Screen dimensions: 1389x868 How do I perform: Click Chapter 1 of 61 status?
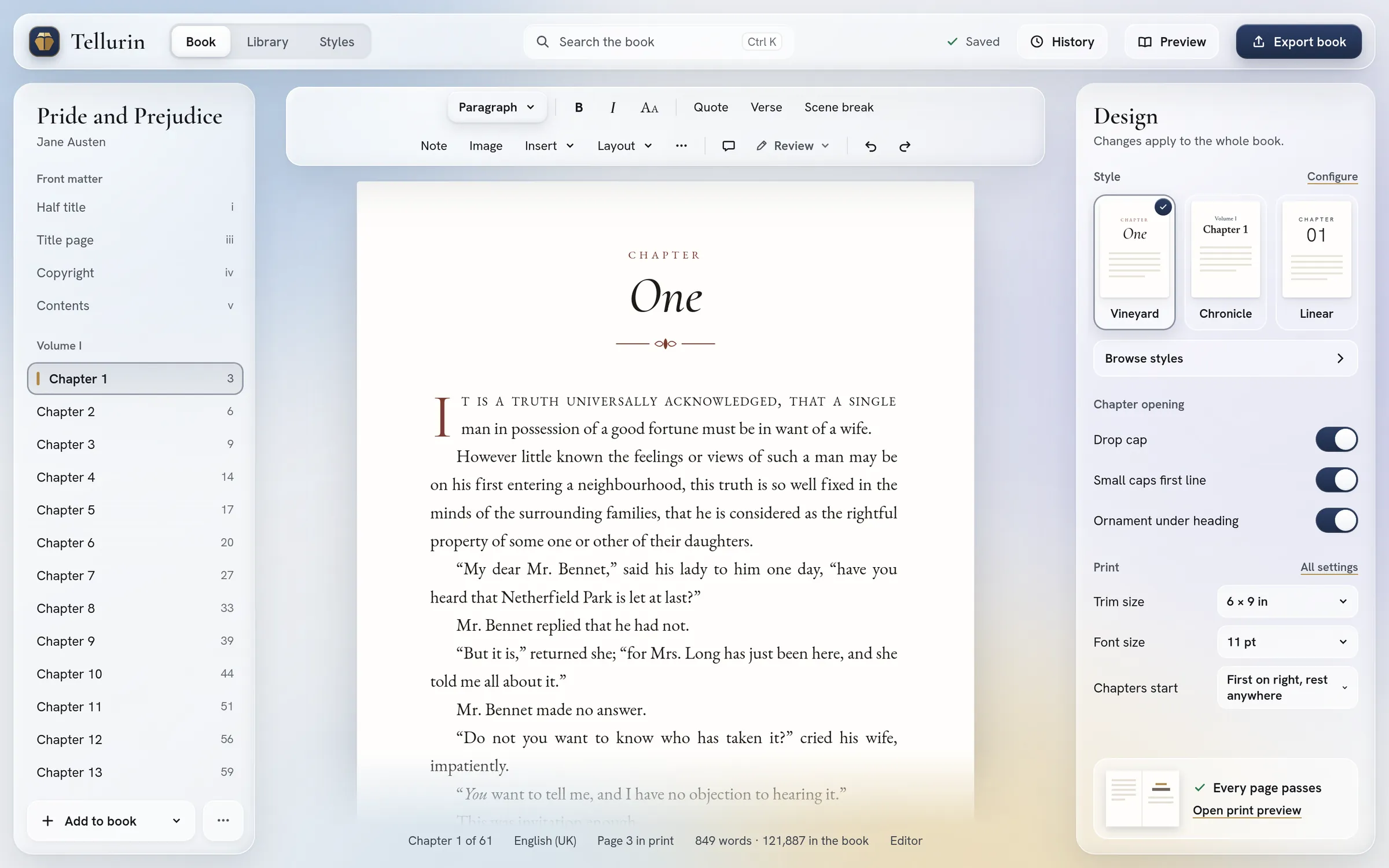[x=450, y=841]
